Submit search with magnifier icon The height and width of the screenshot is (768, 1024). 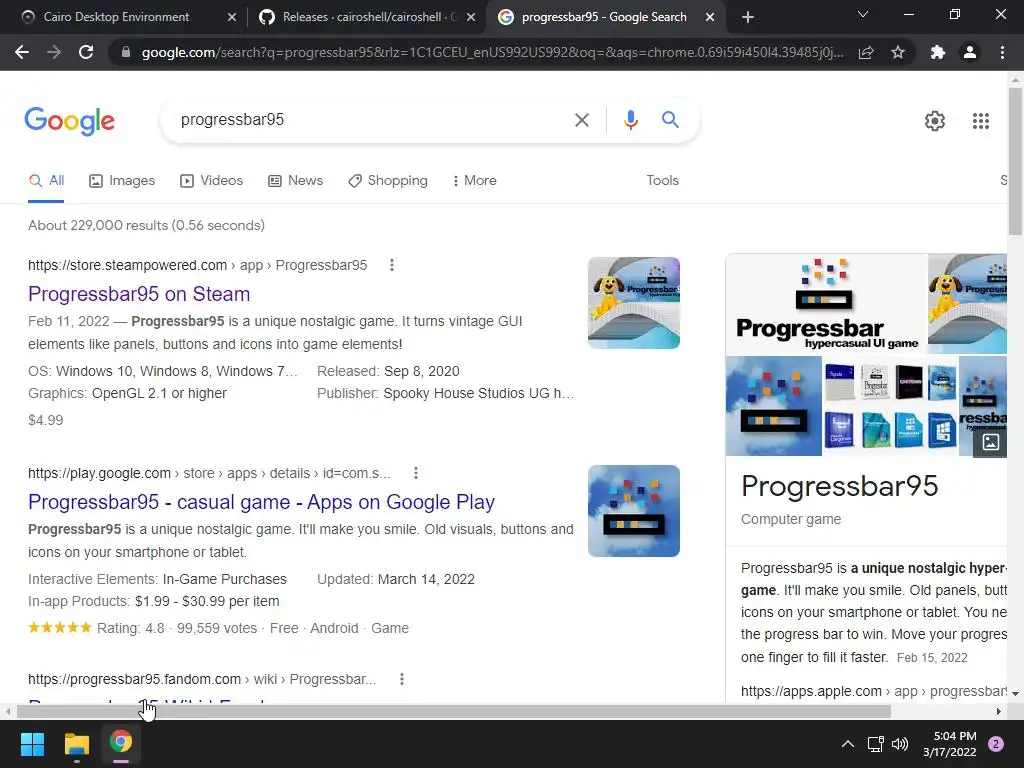[x=670, y=120]
